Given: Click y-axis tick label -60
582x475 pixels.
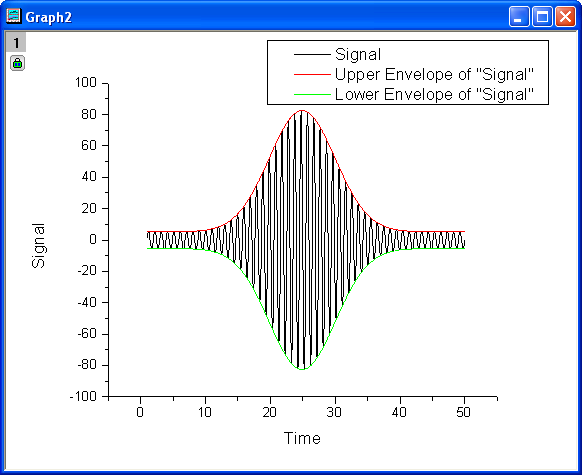Looking at the screenshot, I should pyautogui.click(x=87, y=334).
